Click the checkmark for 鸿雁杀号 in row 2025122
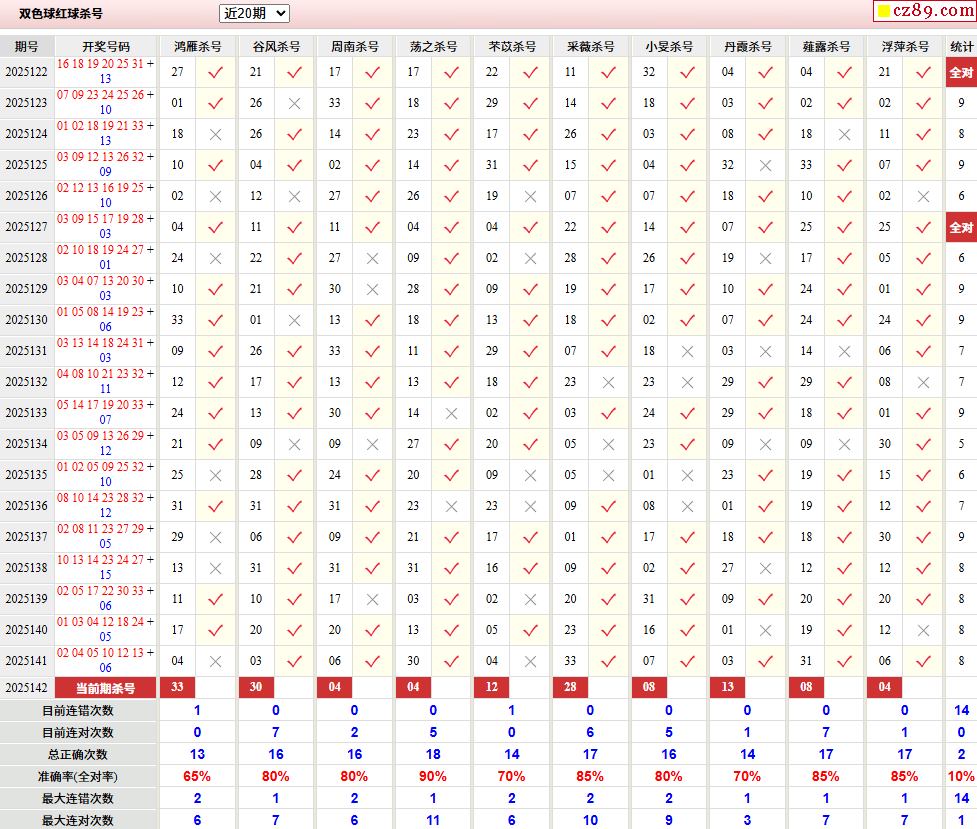 click(215, 72)
